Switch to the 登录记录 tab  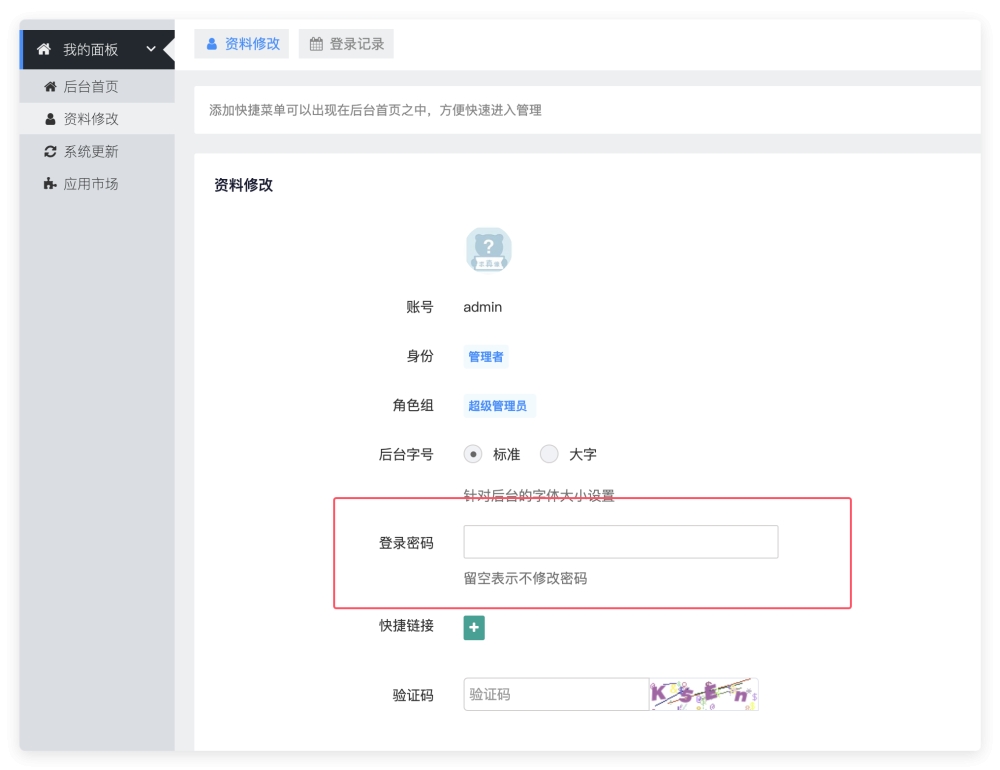pyautogui.click(x=346, y=44)
